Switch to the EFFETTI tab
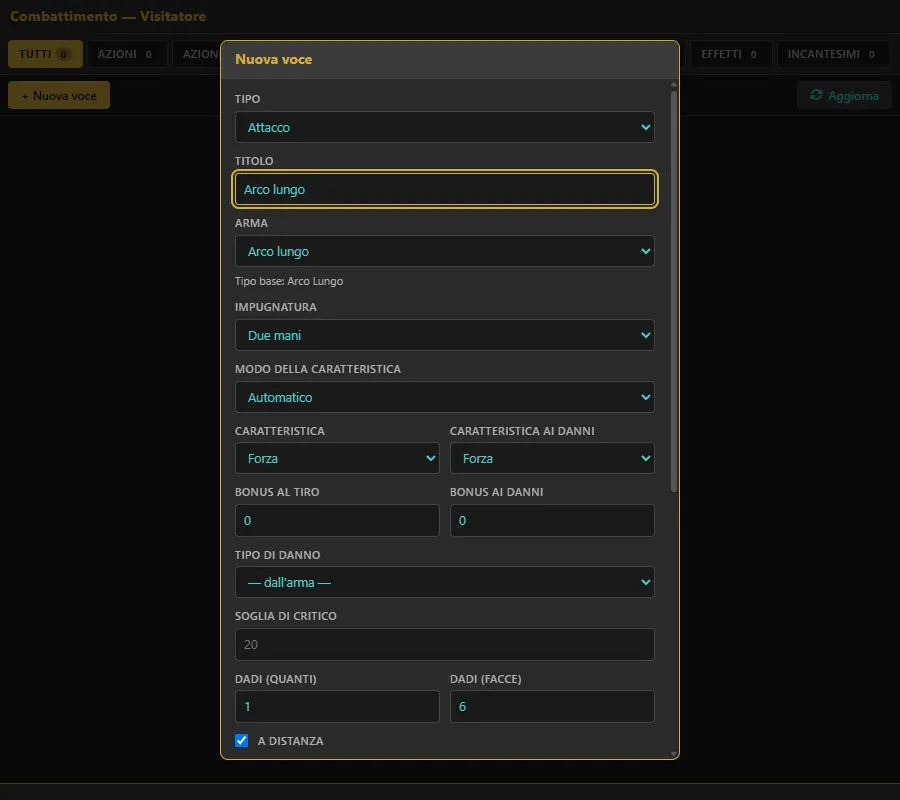The width and height of the screenshot is (900, 800). 730,54
